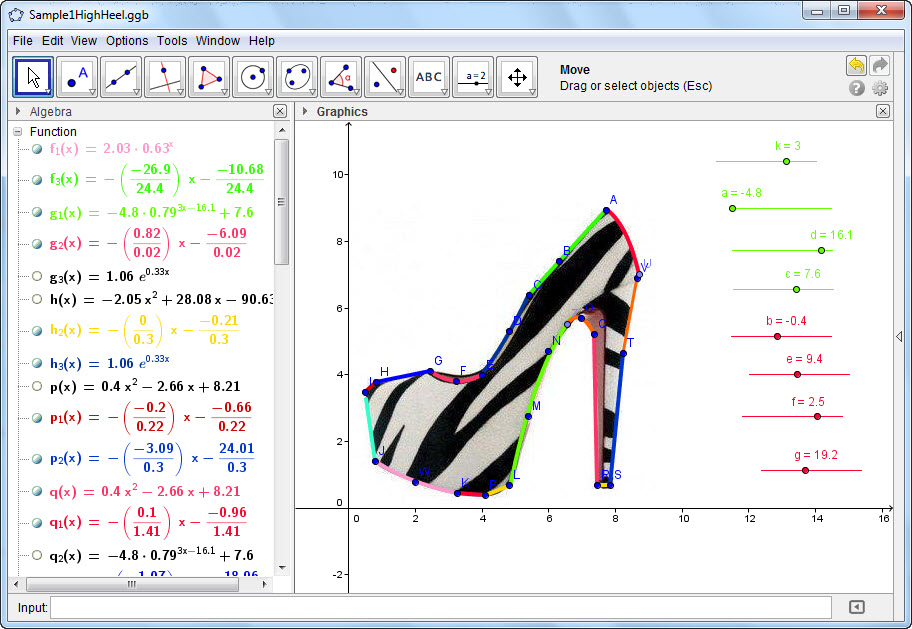Click the a = -4.8 slider handle
Screen dimensions: 912x629
[732, 208]
